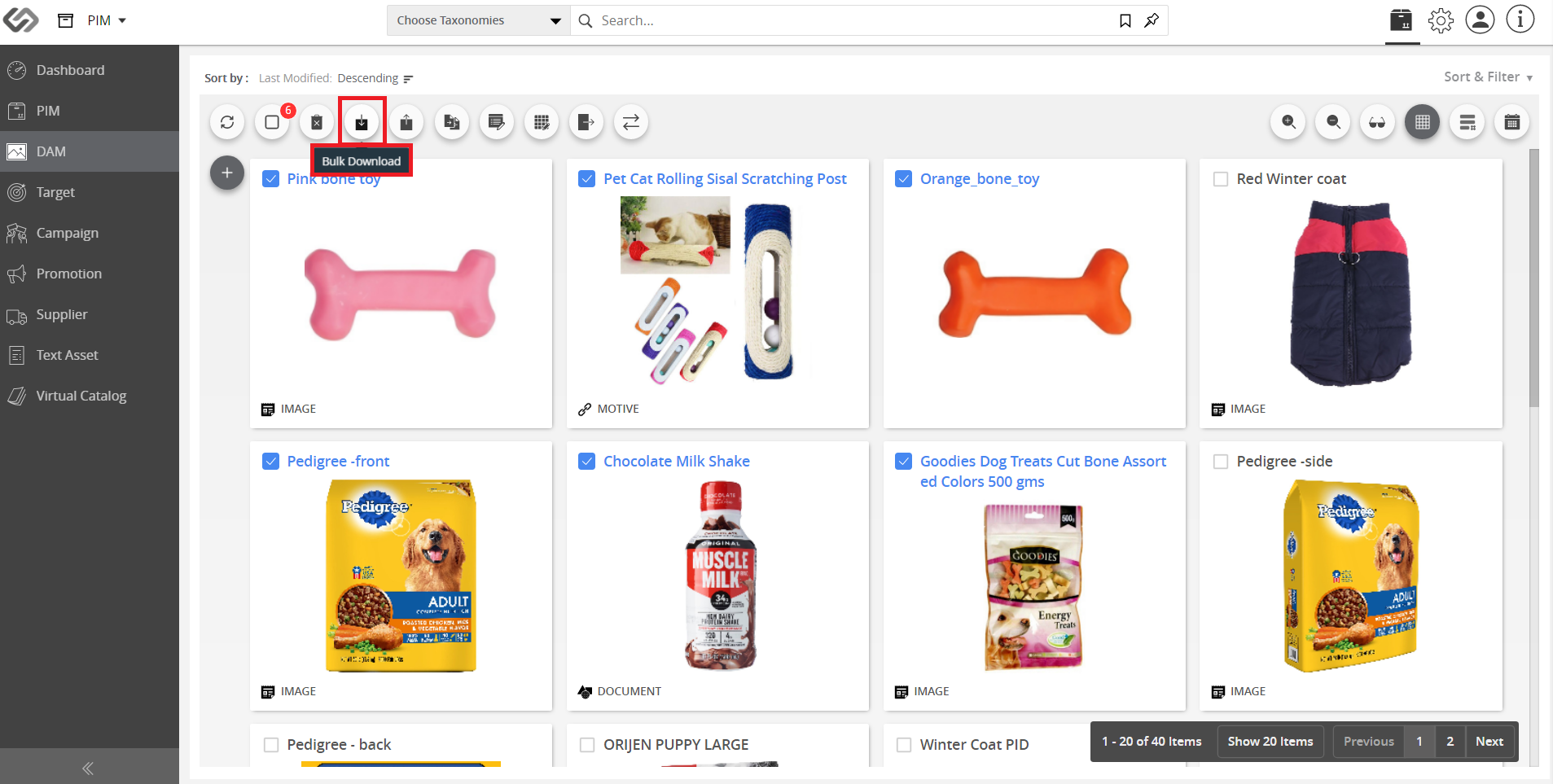This screenshot has height=784, width=1553.
Task: Uncheck the Pink bone toy checkbox
Action: coord(271,179)
